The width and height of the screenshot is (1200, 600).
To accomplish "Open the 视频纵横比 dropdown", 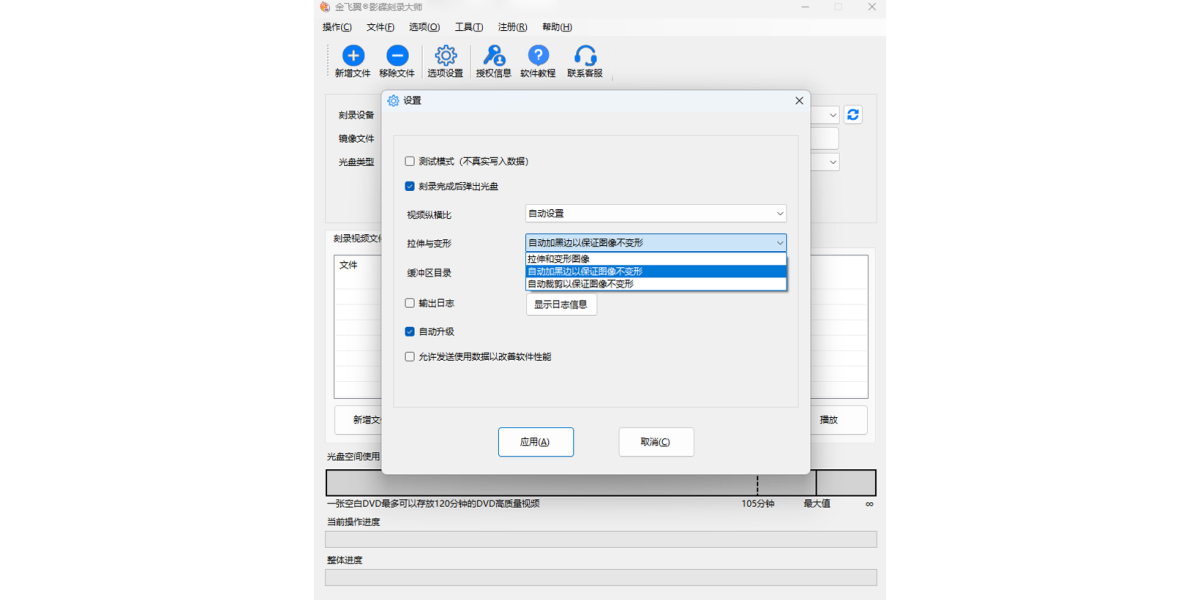I will (656, 213).
